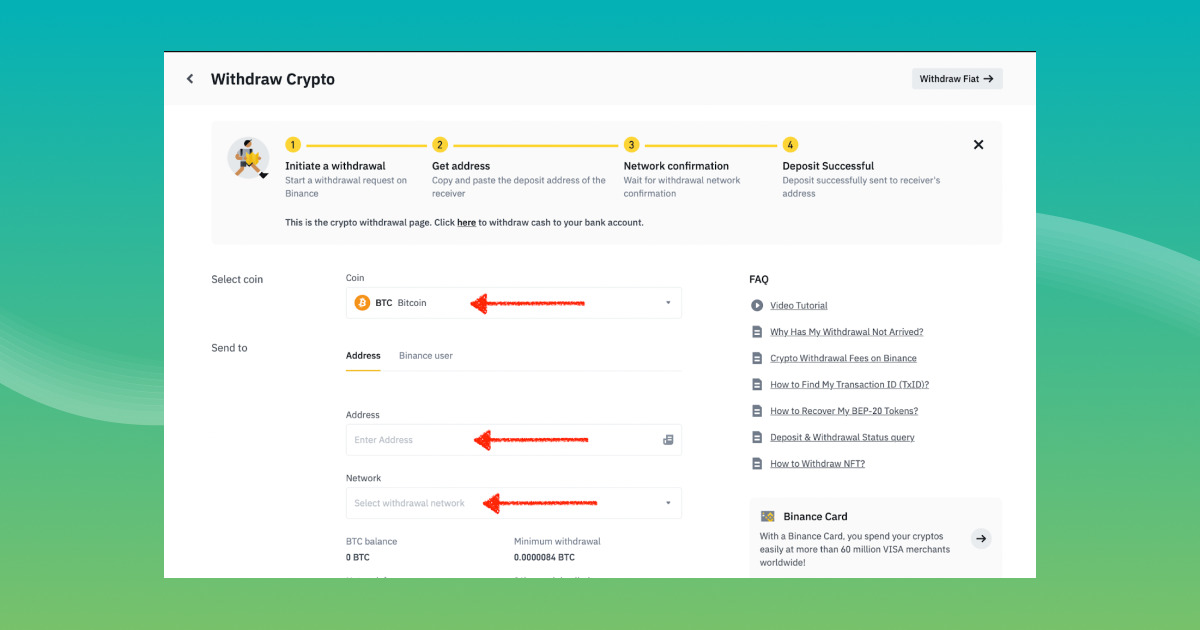Click the Withdraw Fiat button
1200x630 pixels.
(x=956, y=79)
